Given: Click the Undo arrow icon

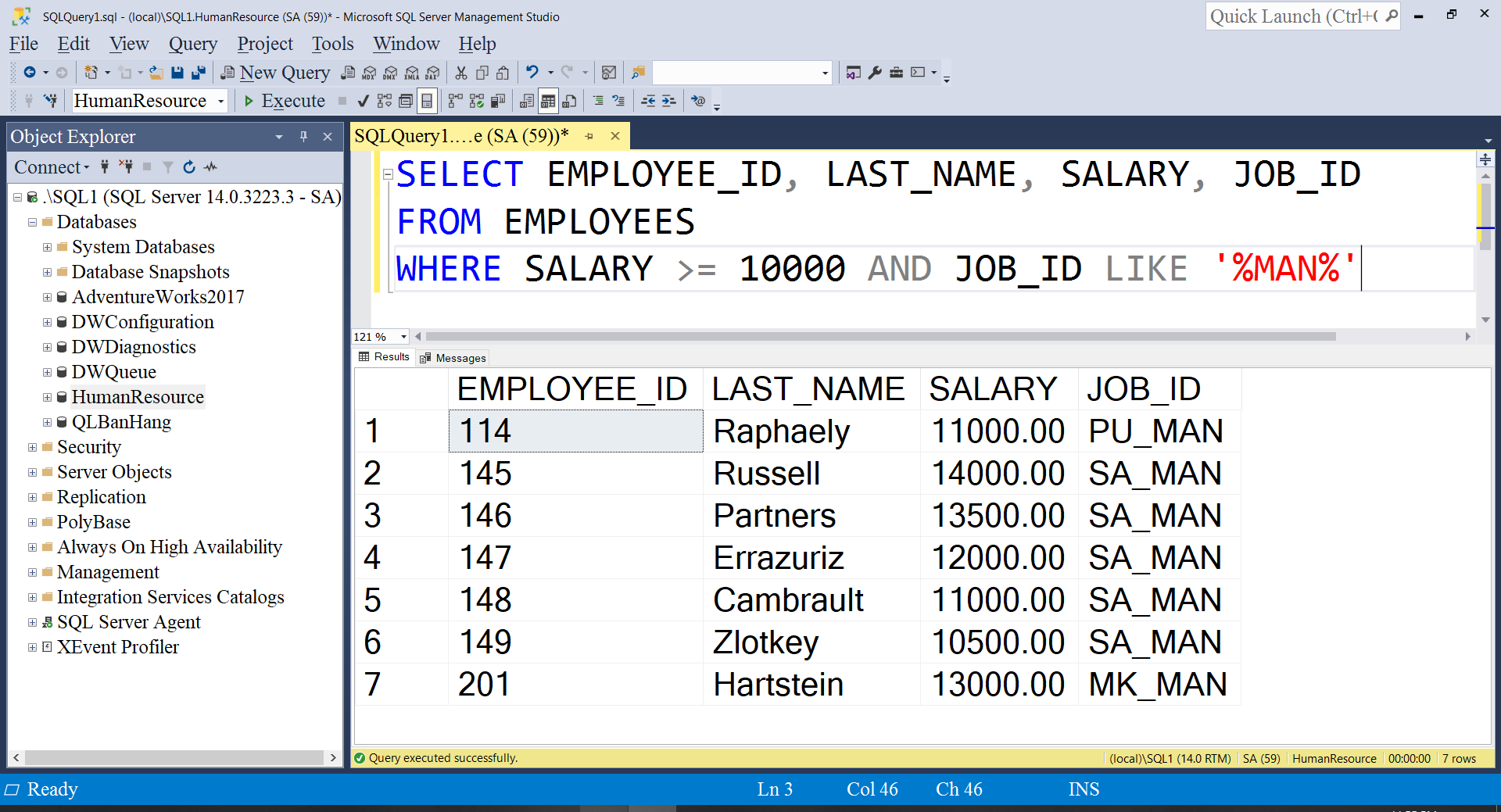Looking at the screenshot, I should [532, 72].
